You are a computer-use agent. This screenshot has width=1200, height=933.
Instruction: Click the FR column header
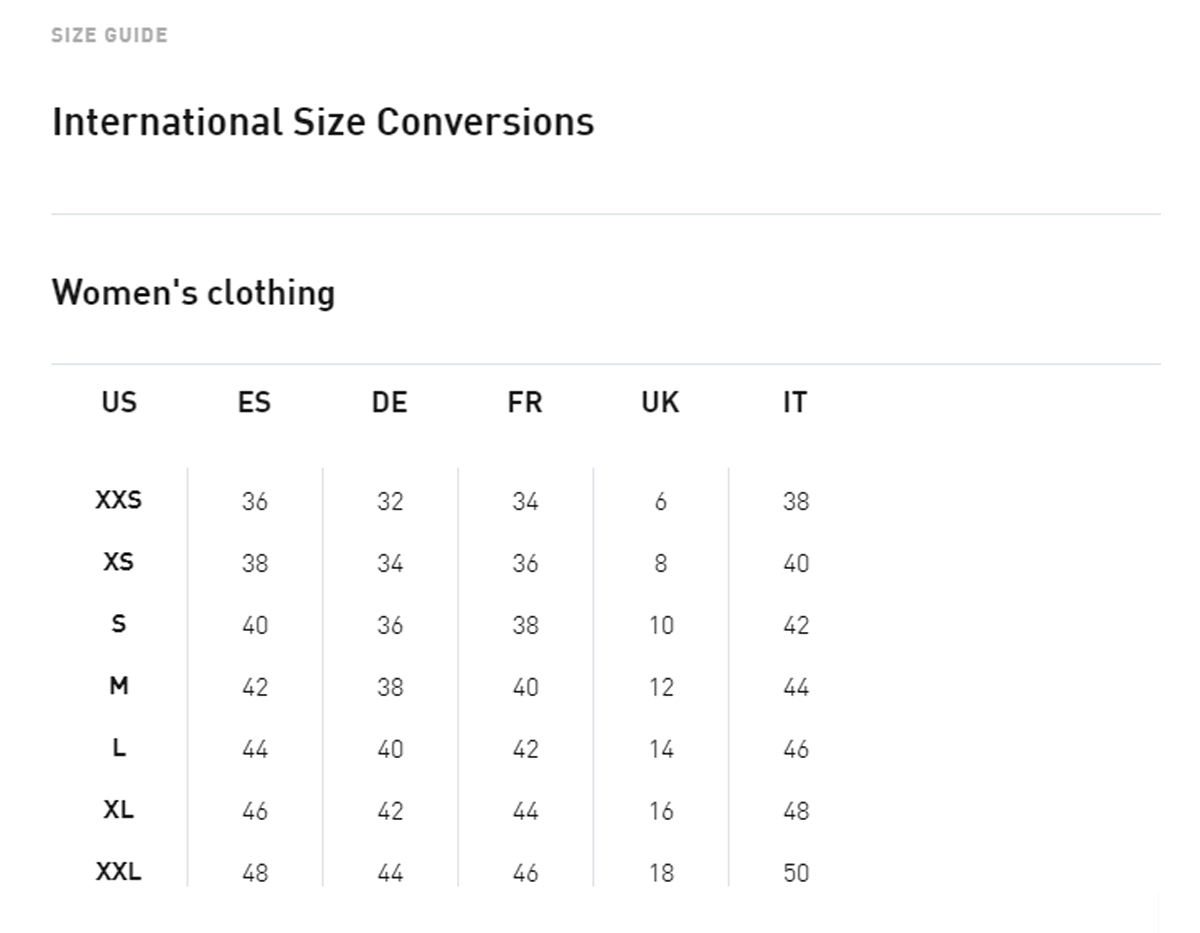(x=525, y=402)
